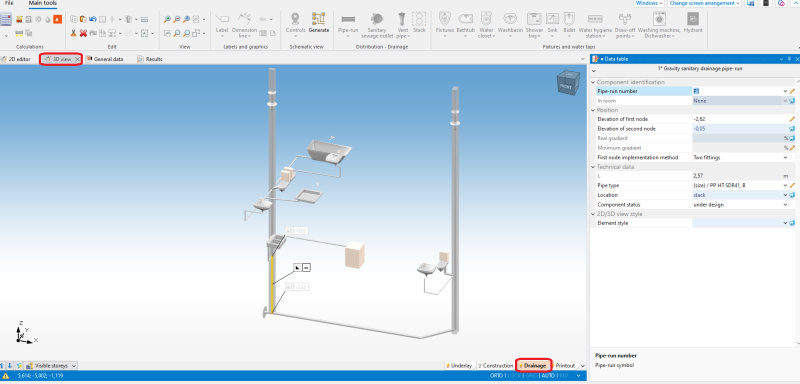Screen dimensions: 800x384
Task: Select the Main tools ribbon tab
Action: click(x=43, y=3)
